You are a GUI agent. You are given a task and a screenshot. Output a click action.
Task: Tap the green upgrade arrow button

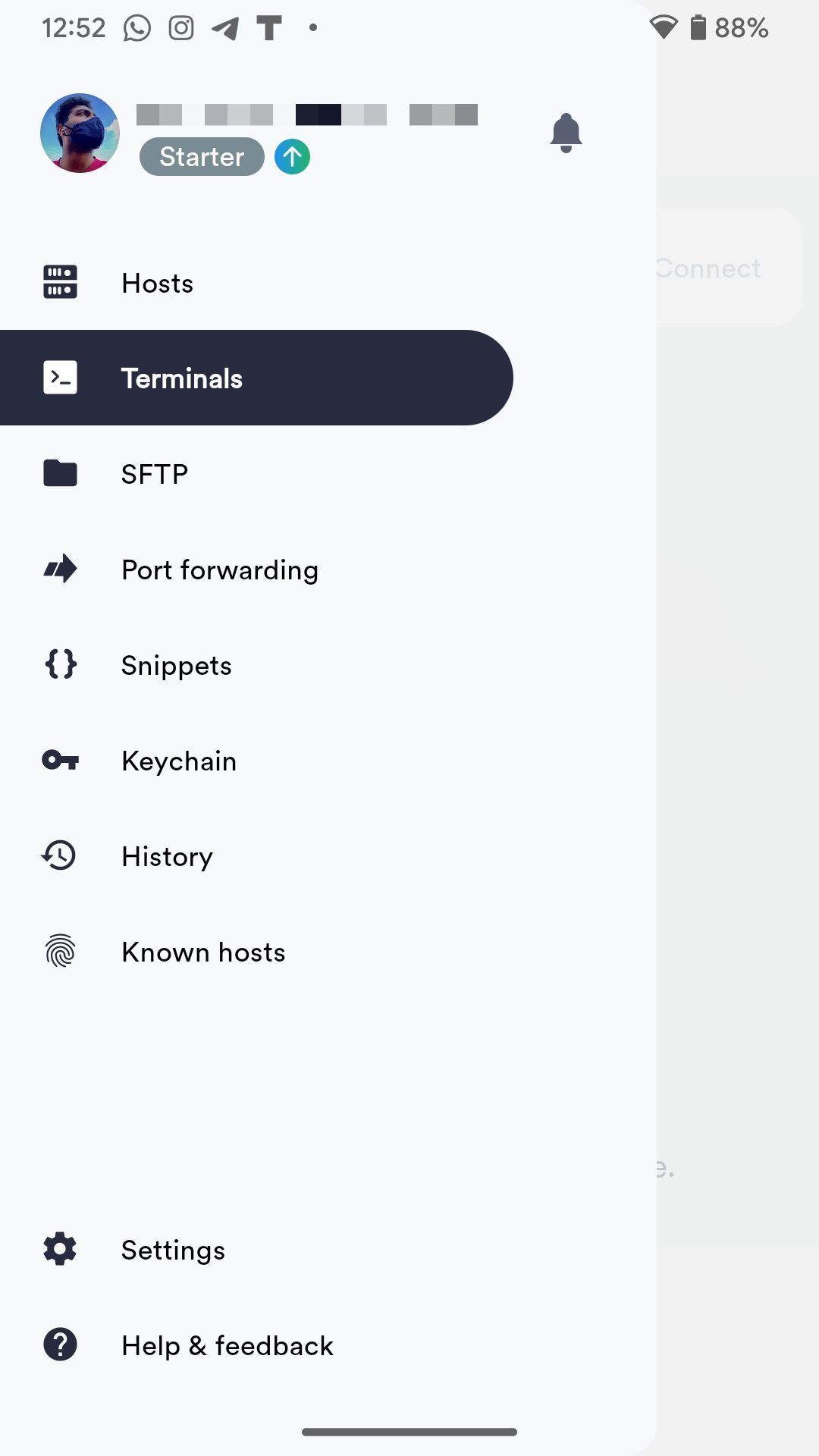(292, 156)
